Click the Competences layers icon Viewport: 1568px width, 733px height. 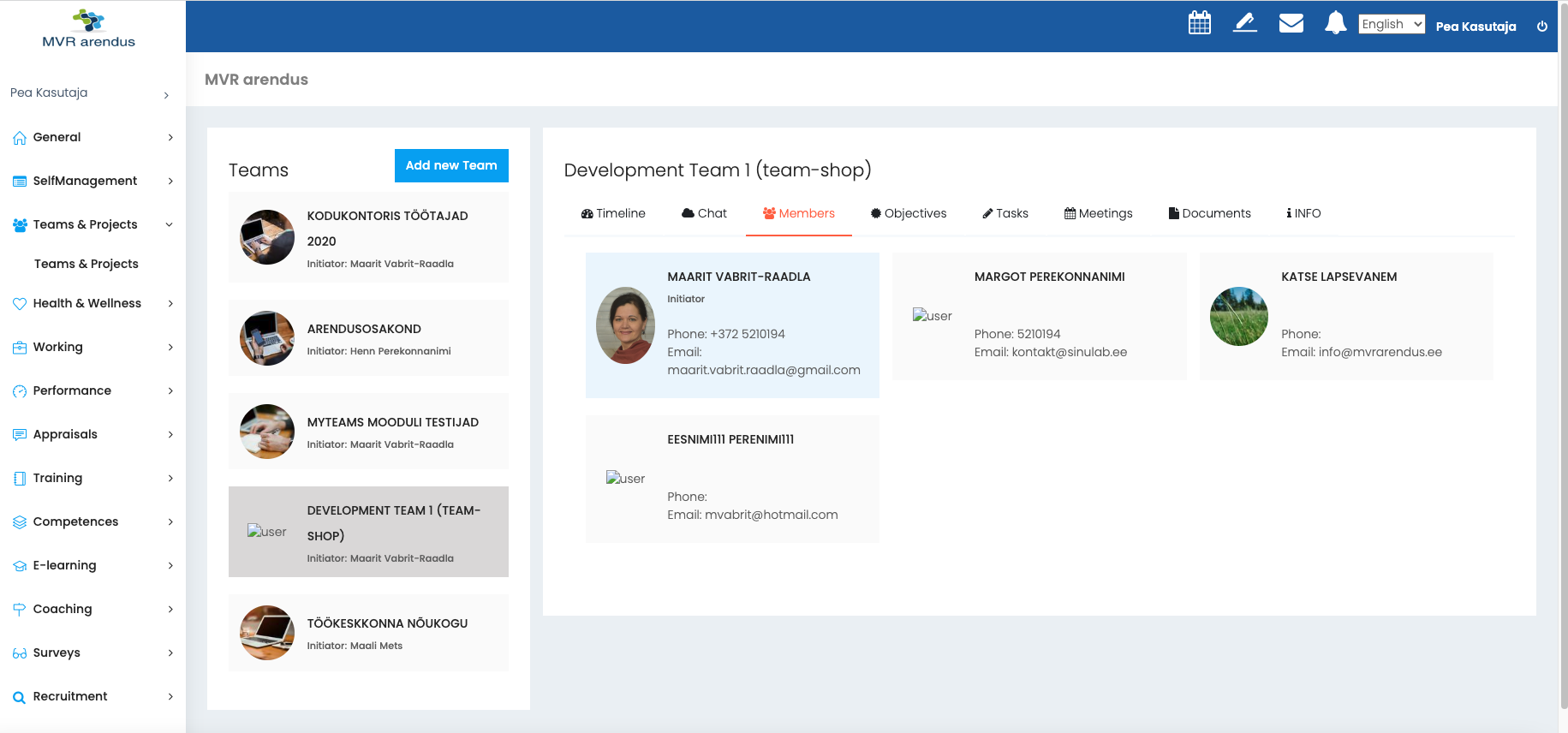(x=20, y=522)
